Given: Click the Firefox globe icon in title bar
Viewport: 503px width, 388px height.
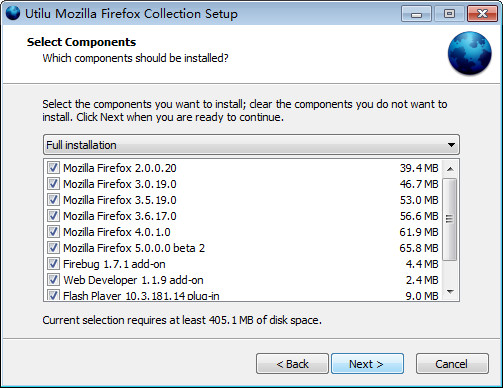Looking at the screenshot, I should 13,13.
